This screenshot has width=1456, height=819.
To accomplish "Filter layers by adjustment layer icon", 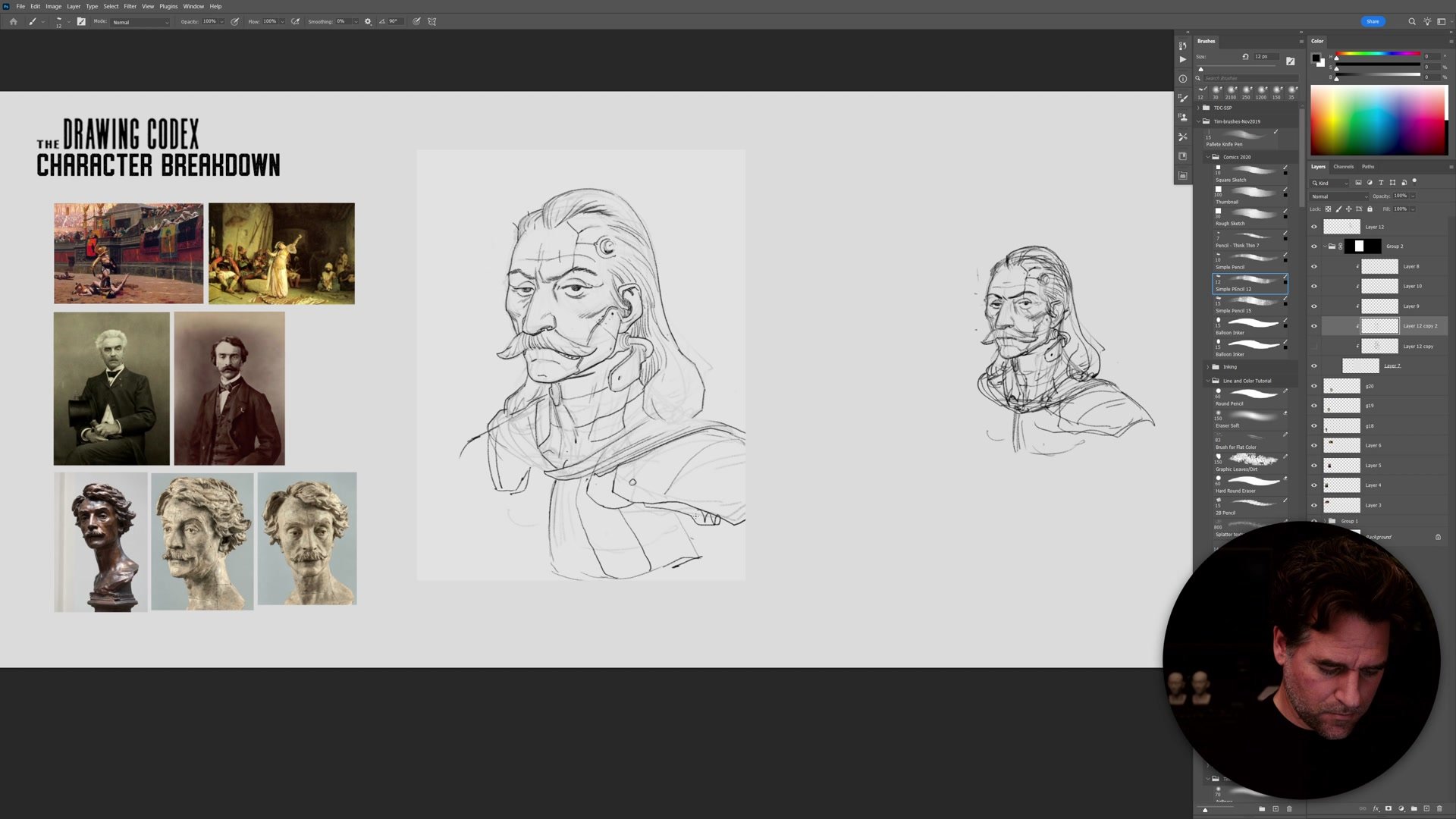I will point(1370,183).
